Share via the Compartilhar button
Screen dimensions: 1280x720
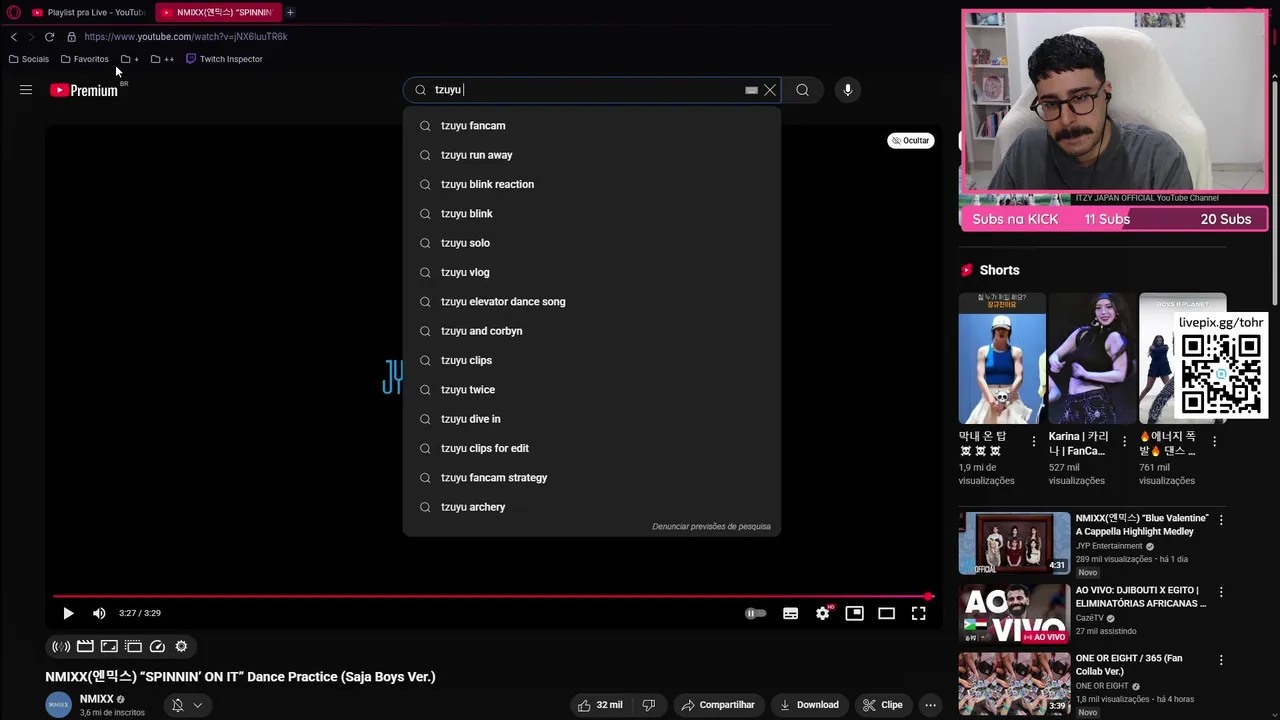tap(717, 705)
